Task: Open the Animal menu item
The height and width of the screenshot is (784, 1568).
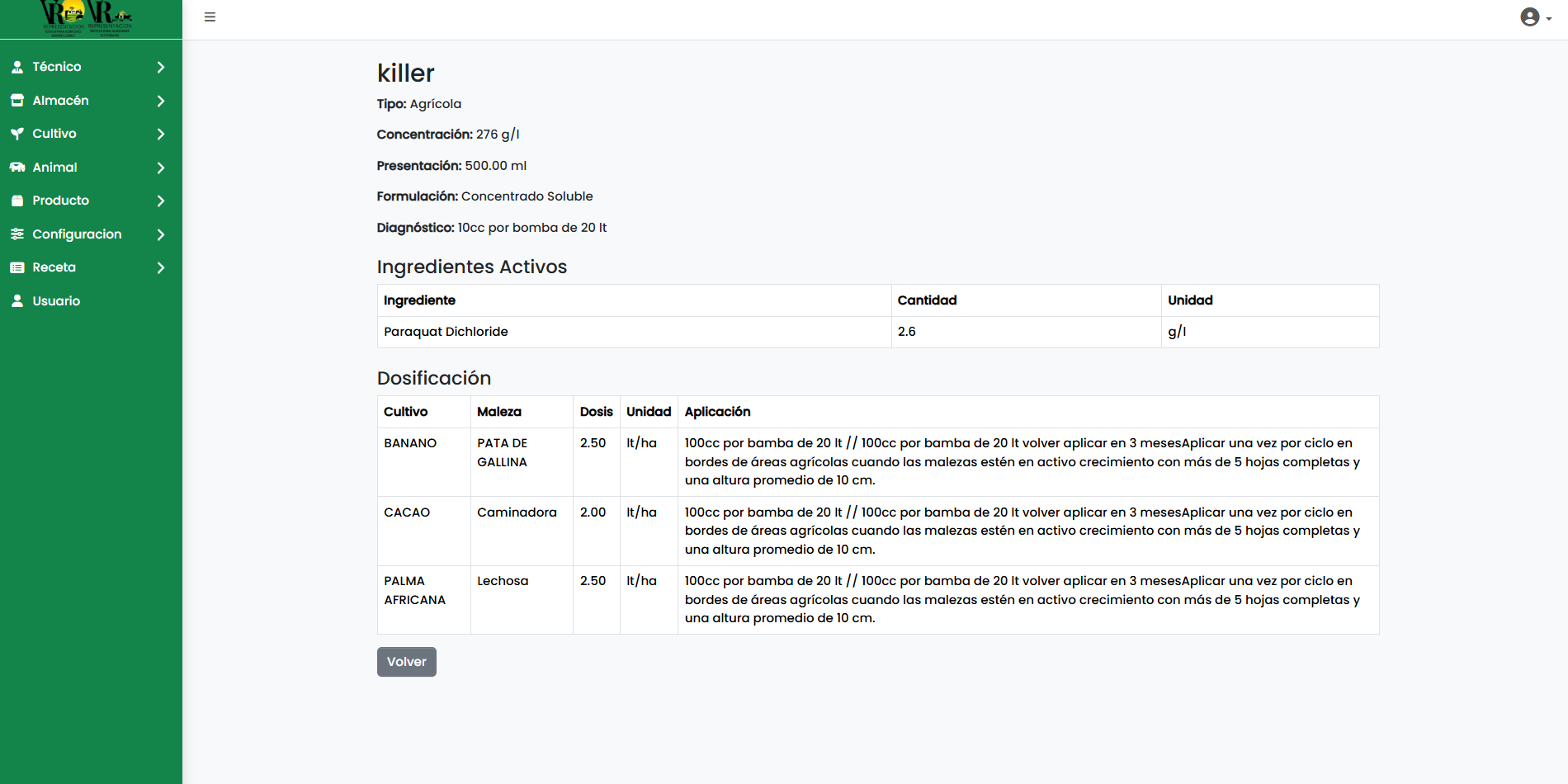Action: click(x=91, y=168)
